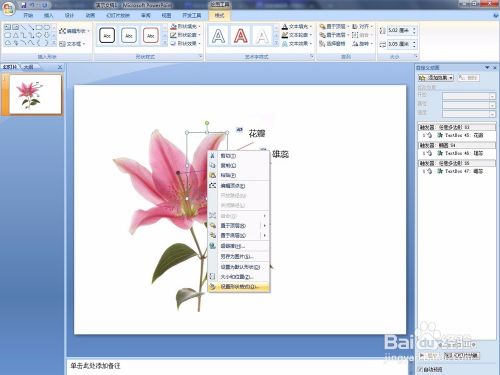Apply the black-outlined Abc shape style

[x=107, y=36]
